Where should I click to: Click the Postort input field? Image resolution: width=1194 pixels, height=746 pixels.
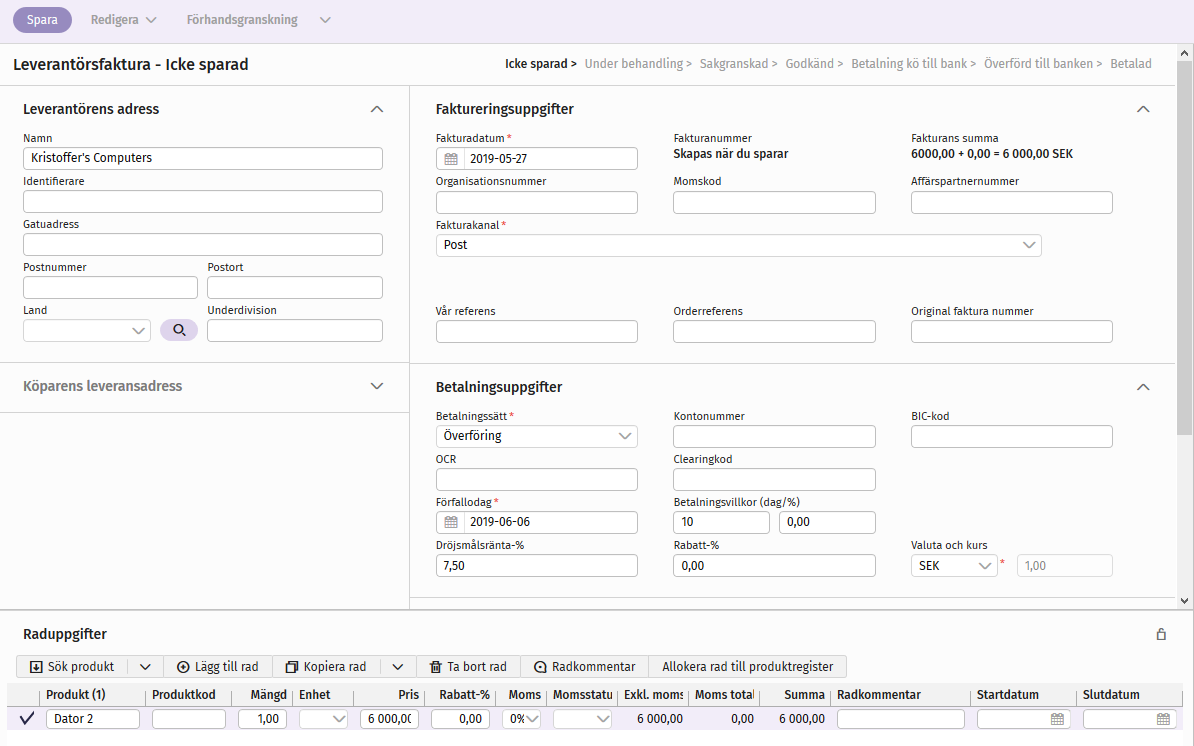click(x=295, y=288)
